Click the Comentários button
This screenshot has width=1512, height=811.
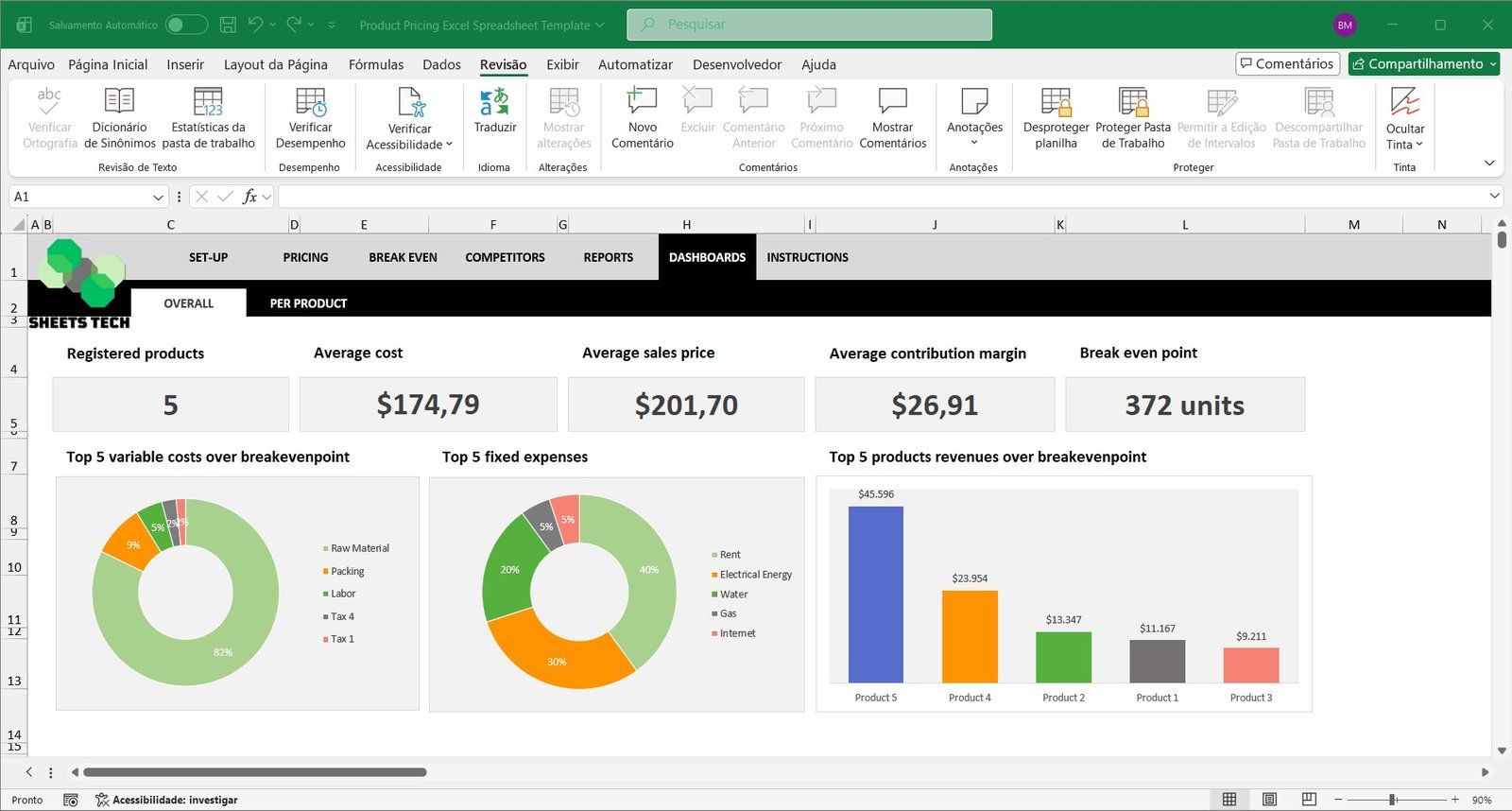click(1287, 63)
